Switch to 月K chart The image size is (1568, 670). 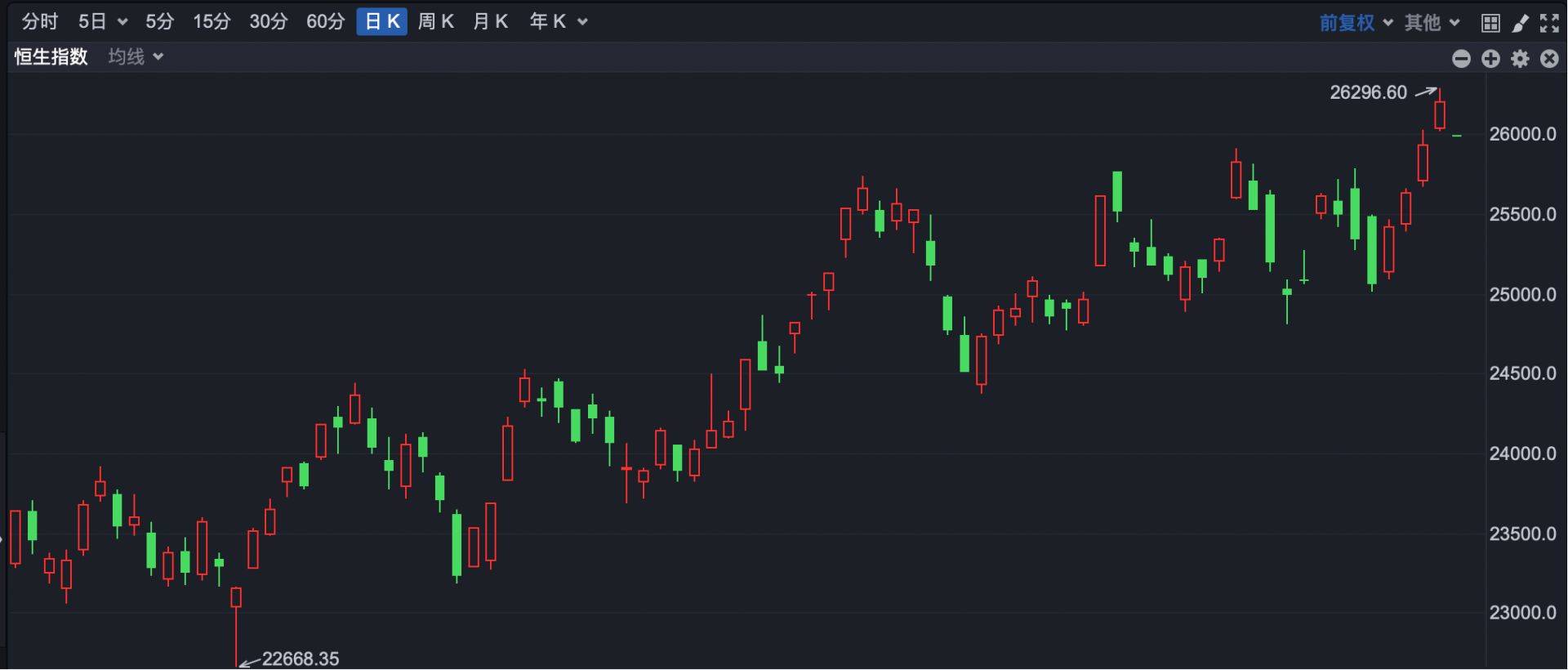point(490,22)
